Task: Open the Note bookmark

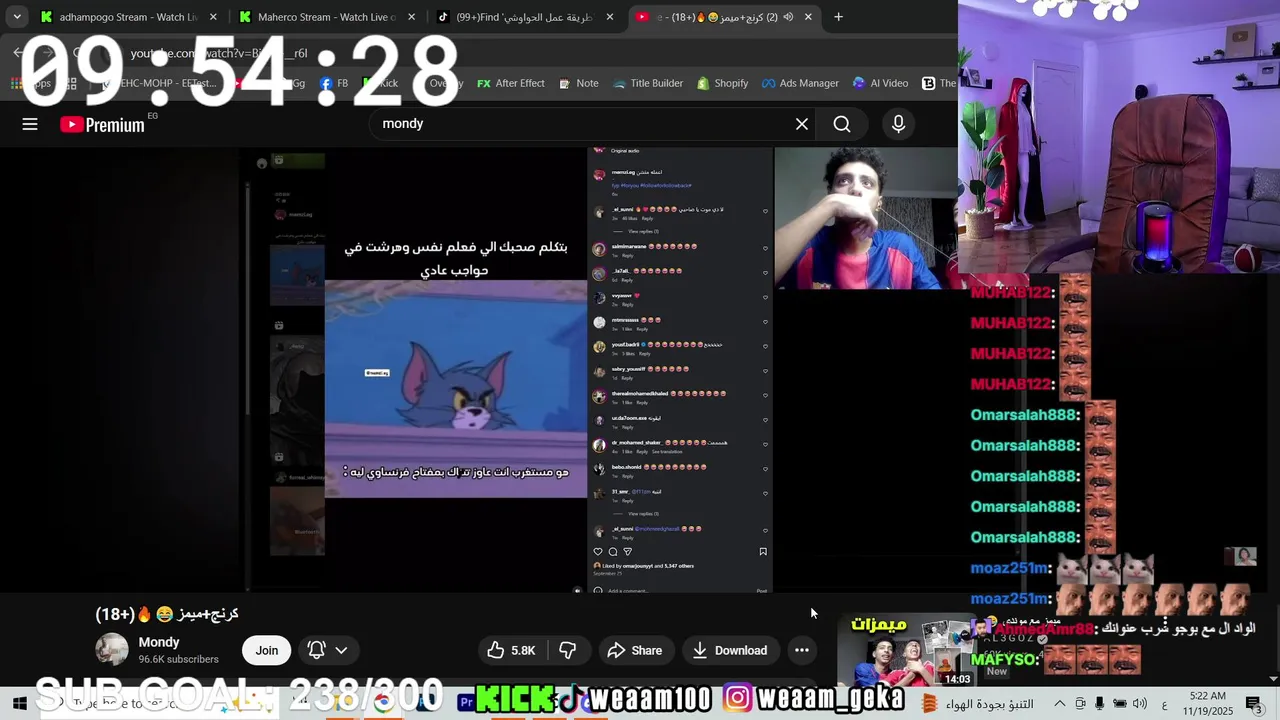Action: pos(578,83)
